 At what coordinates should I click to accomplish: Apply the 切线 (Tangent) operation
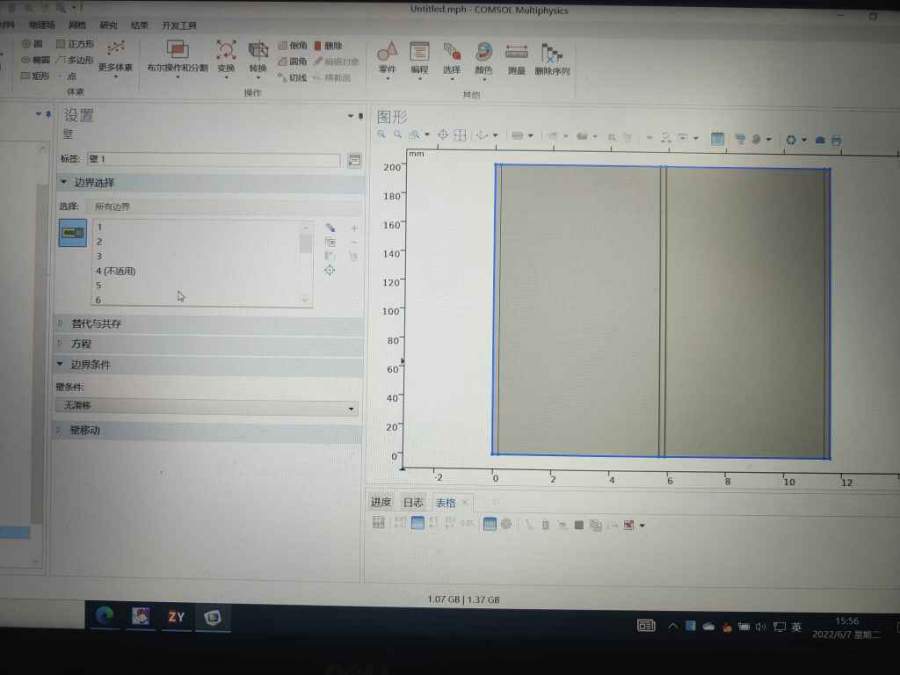point(293,77)
